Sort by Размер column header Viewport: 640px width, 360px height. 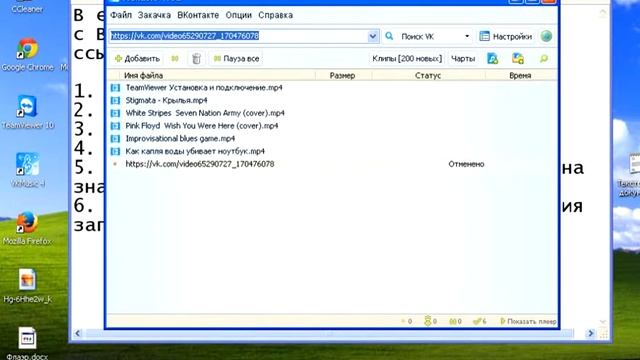click(x=342, y=76)
